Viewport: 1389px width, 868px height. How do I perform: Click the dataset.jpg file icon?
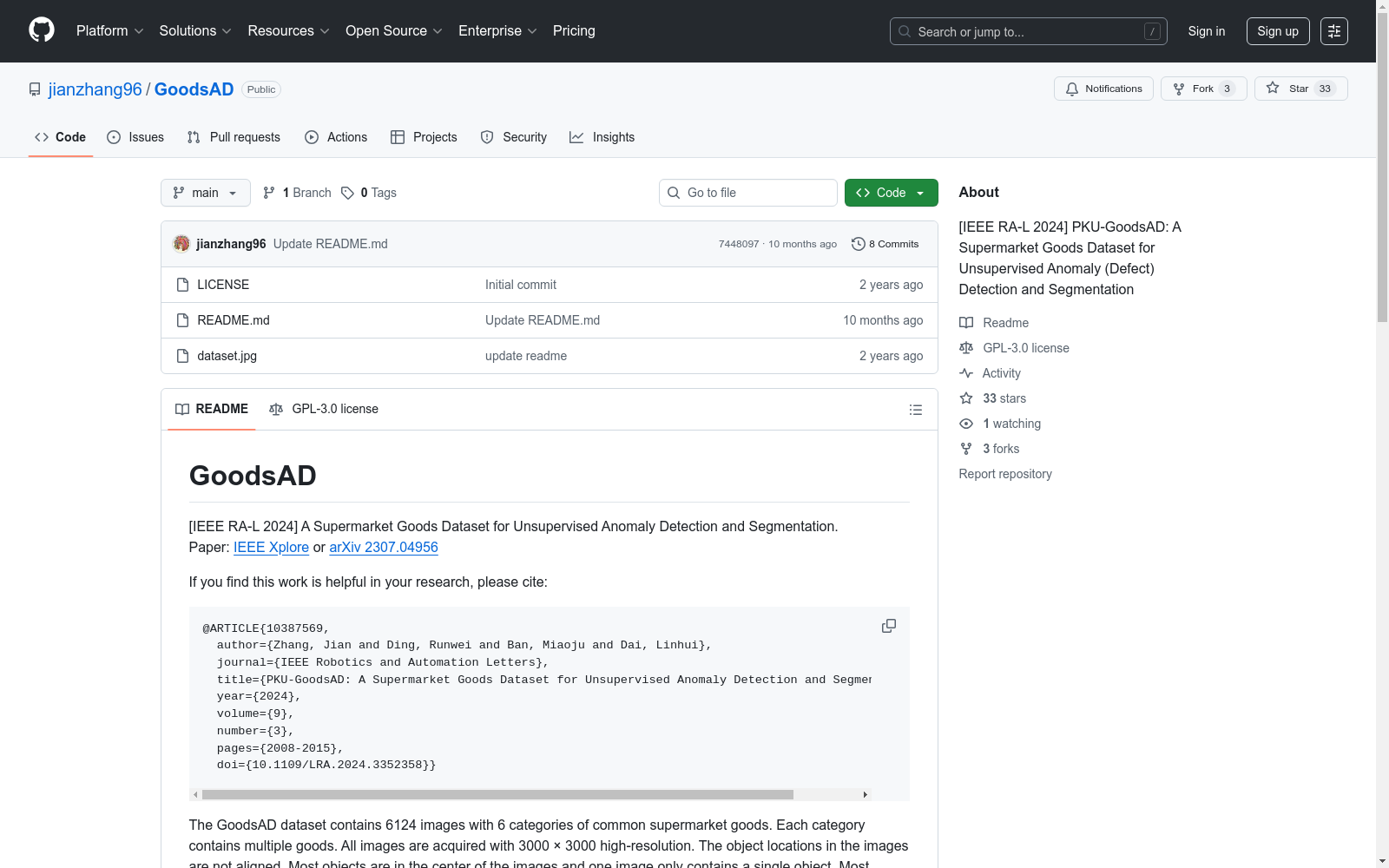(182, 356)
